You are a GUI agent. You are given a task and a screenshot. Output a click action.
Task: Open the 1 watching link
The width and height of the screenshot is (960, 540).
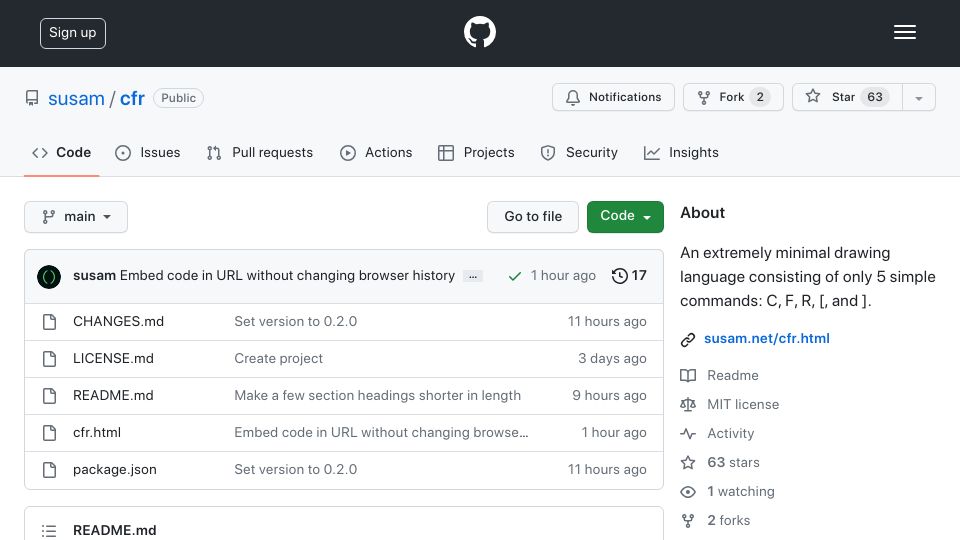click(741, 492)
